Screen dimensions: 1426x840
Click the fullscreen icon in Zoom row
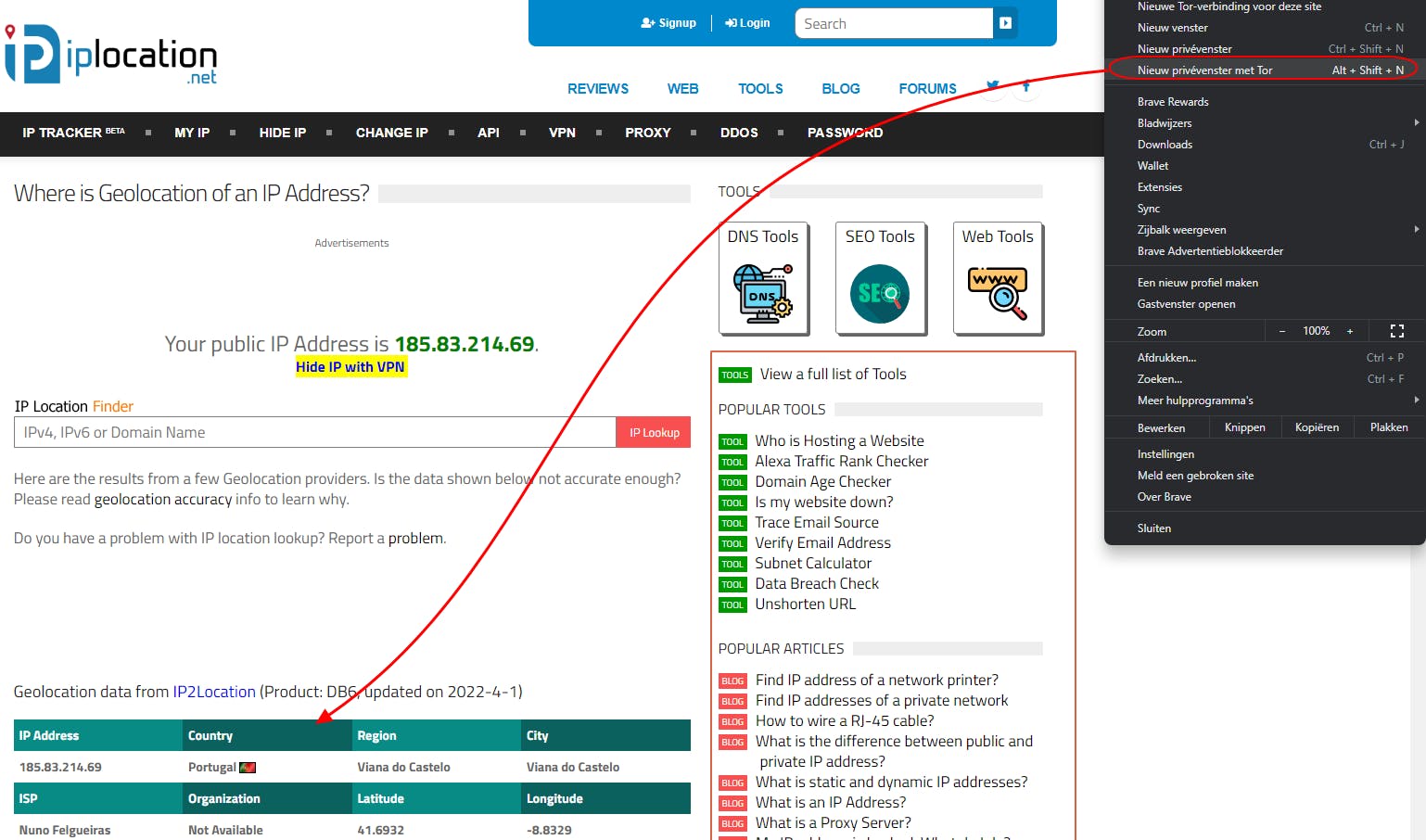(x=1397, y=331)
